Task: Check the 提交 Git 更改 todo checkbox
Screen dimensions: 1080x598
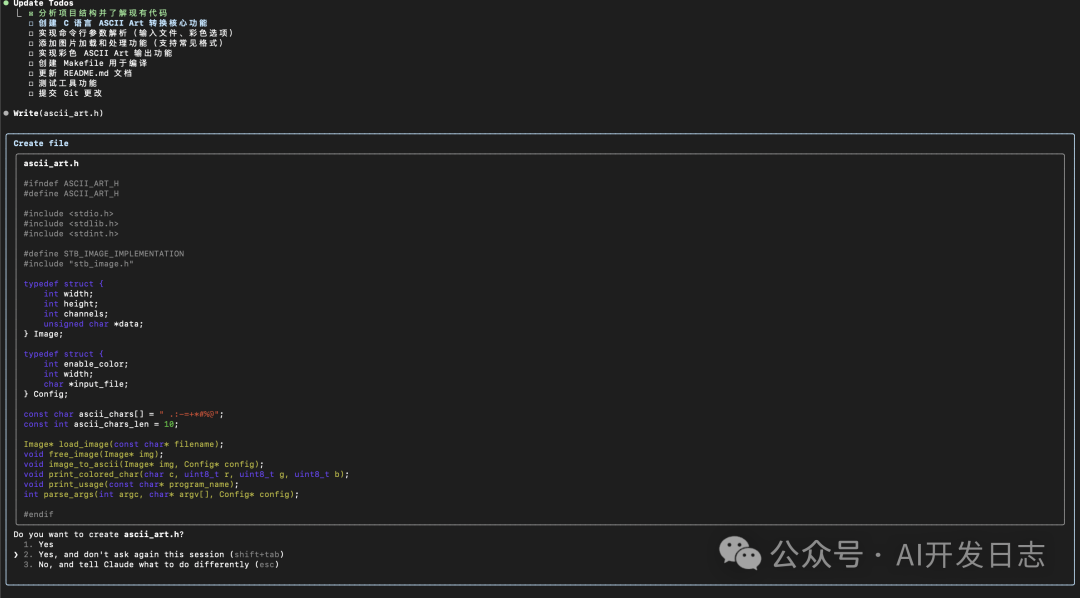Action: coord(30,92)
